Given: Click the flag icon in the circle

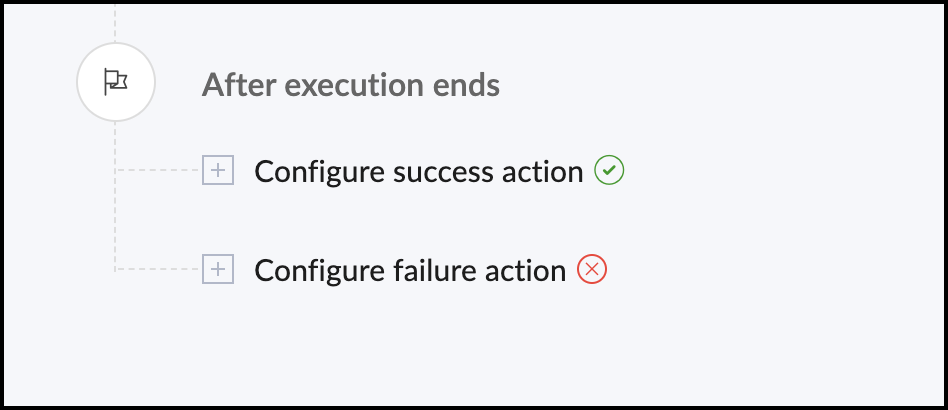Looking at the screenshot, I should click(115, 82).
